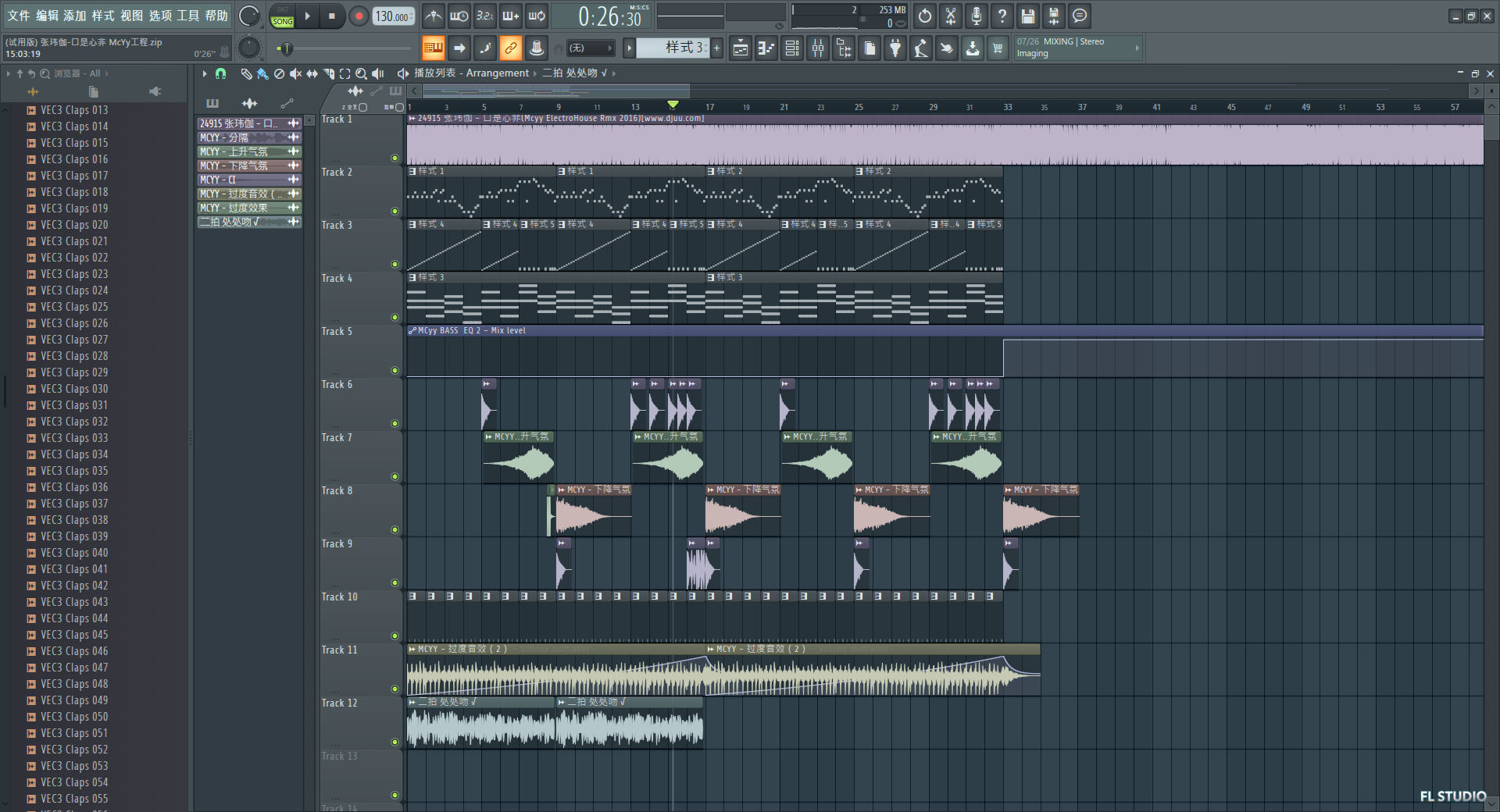The image size is (1500, 812).
Task: Toggle mute switch of Track 8
Action: tap(395, 529)
